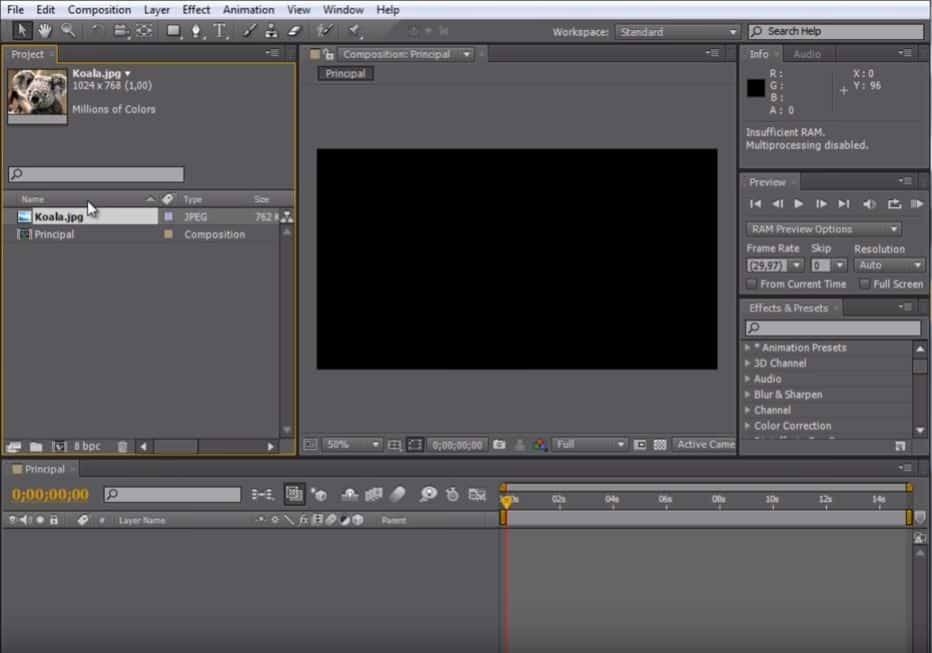Create a new folder in Project panel
Viewport: 932px width, 653px height.
[36, 446]
